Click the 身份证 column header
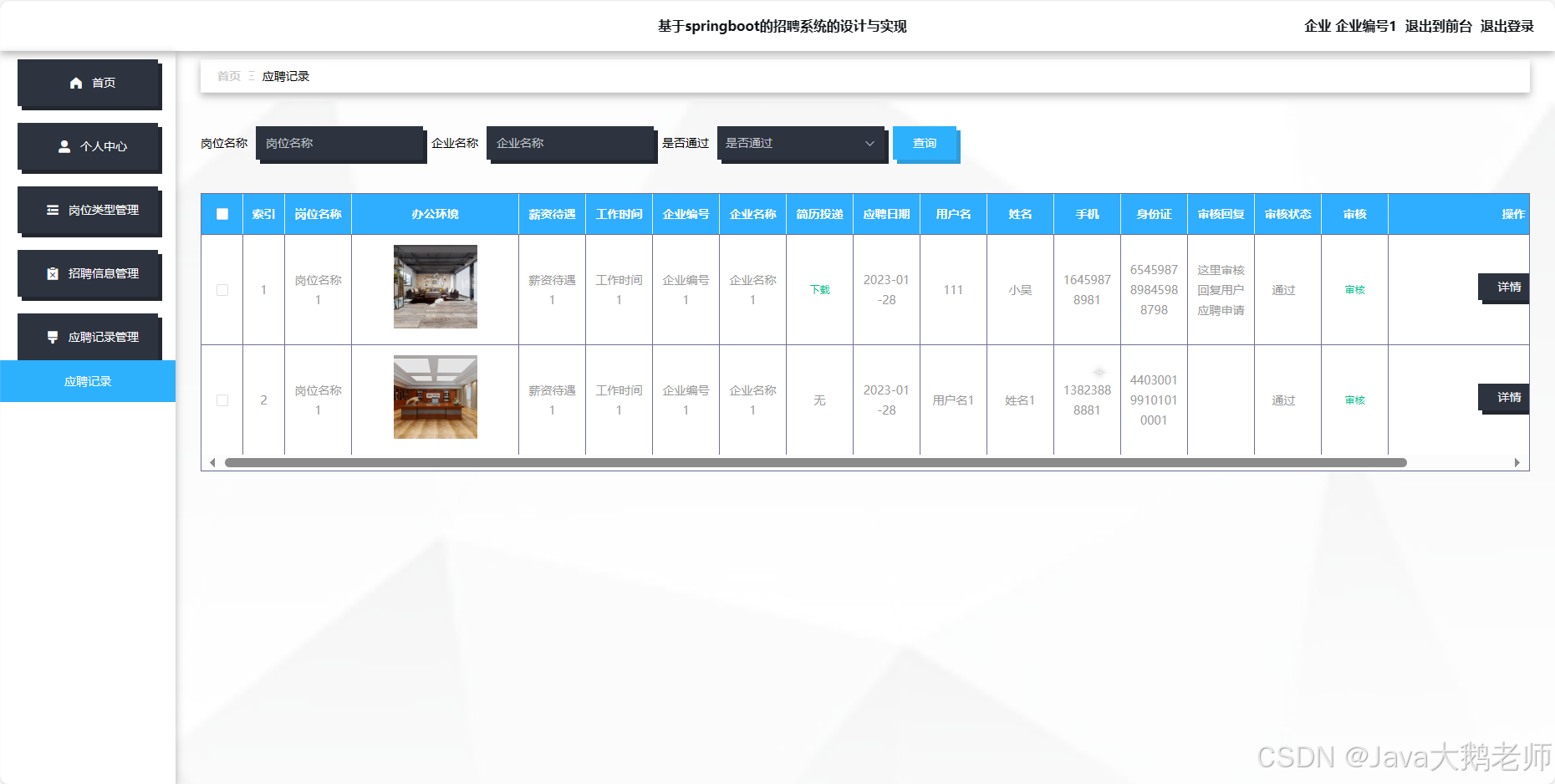The height and width of the screenshot is (784, 1555). pos(1155,214)
